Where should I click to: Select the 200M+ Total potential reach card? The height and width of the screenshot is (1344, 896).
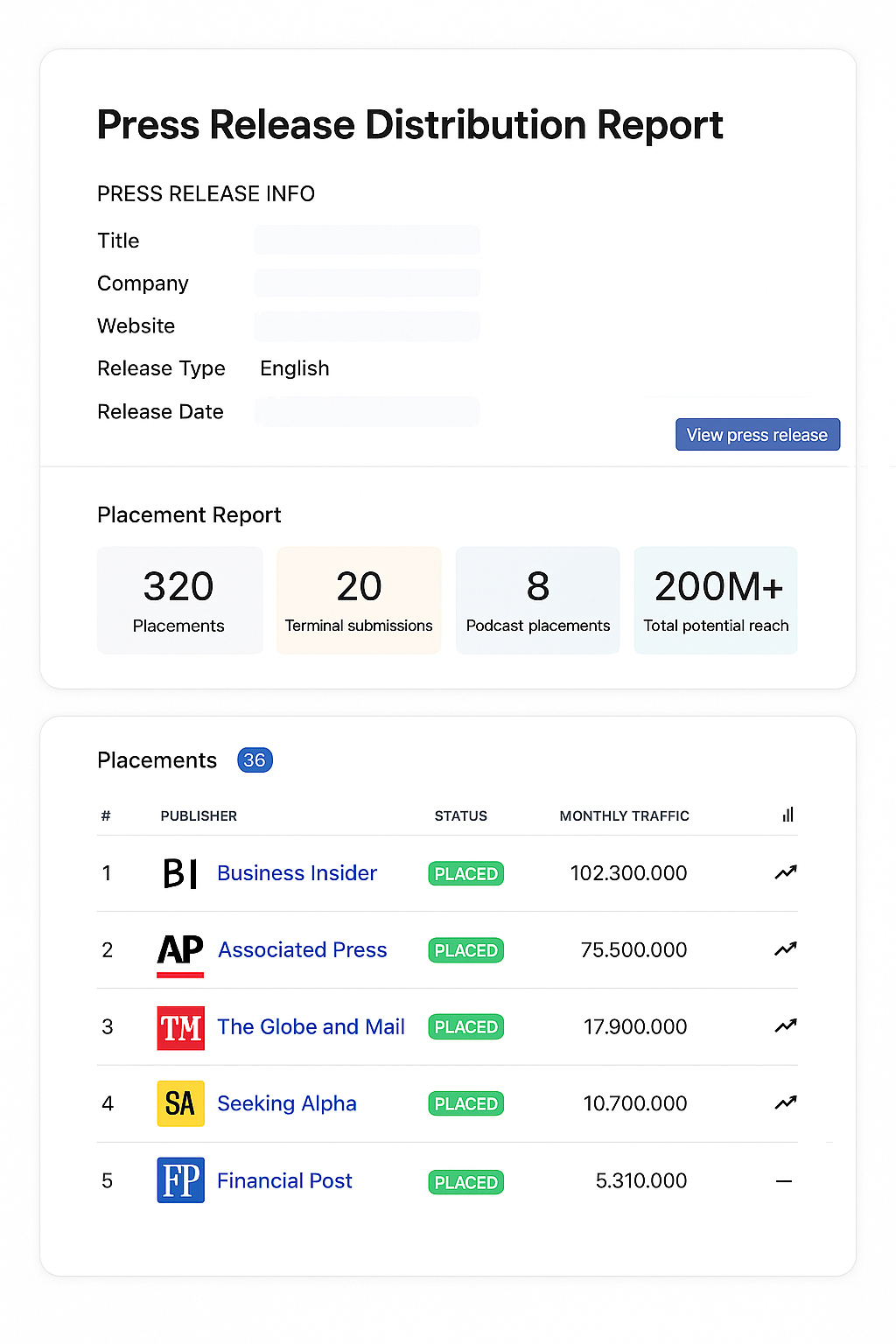[716, 600]
